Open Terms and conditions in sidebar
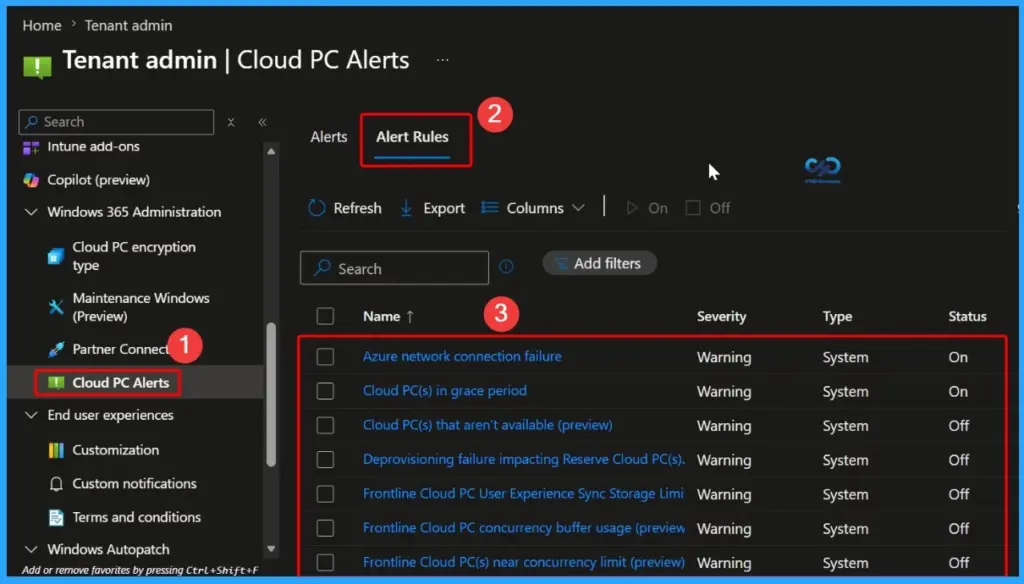The height and width of the screenshot is (584, 1024). click(x=136, y=517)
